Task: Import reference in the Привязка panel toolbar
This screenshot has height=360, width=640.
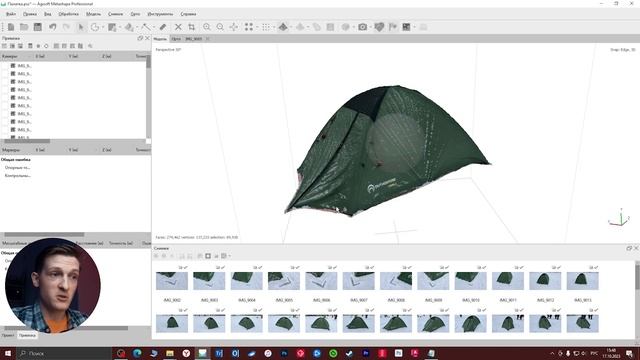Action: (x=4, y=46)
